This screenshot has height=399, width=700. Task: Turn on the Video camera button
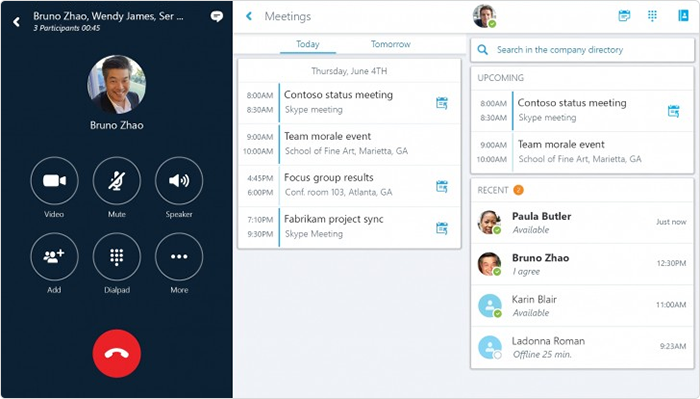[x=54, y=180]
